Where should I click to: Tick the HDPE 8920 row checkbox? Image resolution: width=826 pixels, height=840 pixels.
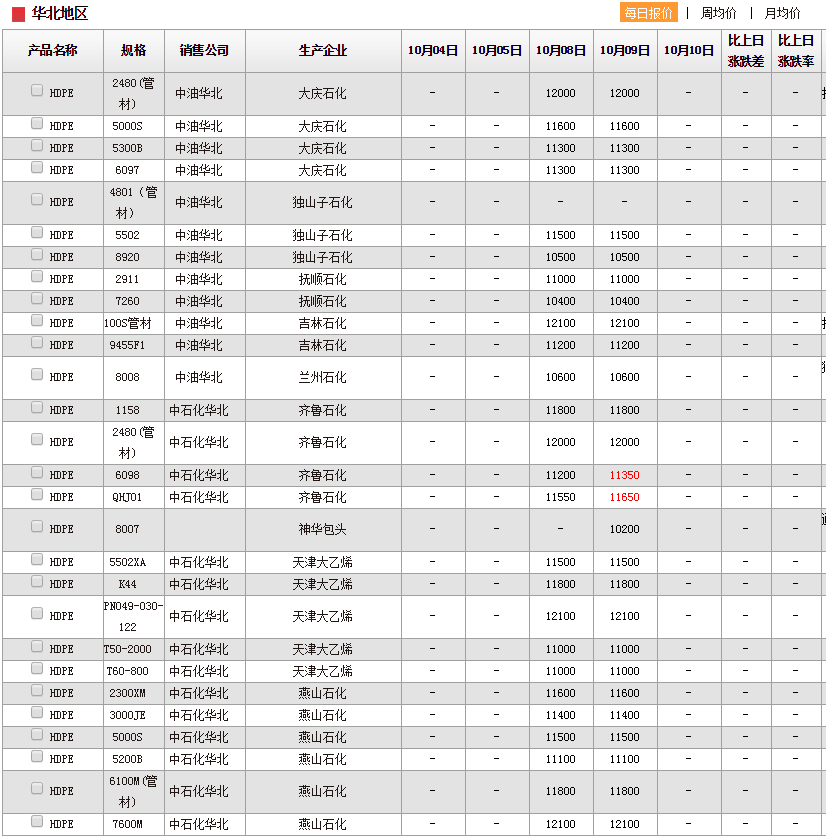(37, 254)
